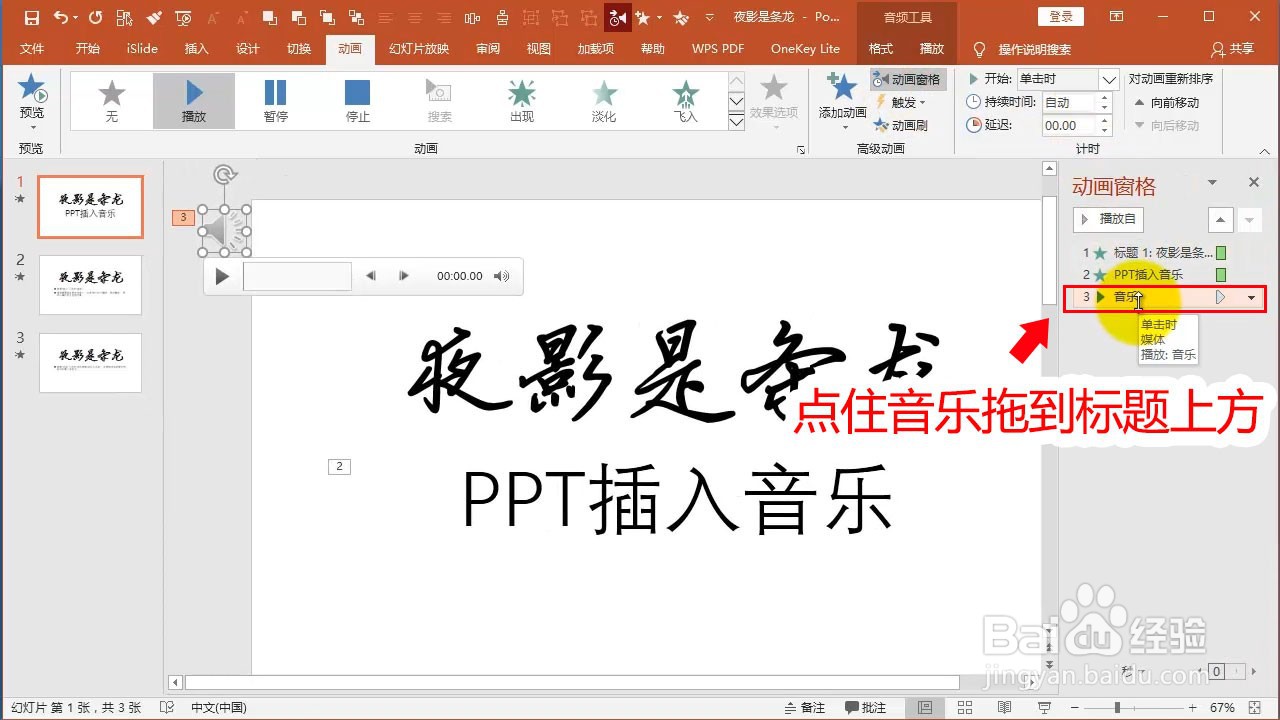Select the Appear animation effect
1280x720 pixels.
pos(522,101)
